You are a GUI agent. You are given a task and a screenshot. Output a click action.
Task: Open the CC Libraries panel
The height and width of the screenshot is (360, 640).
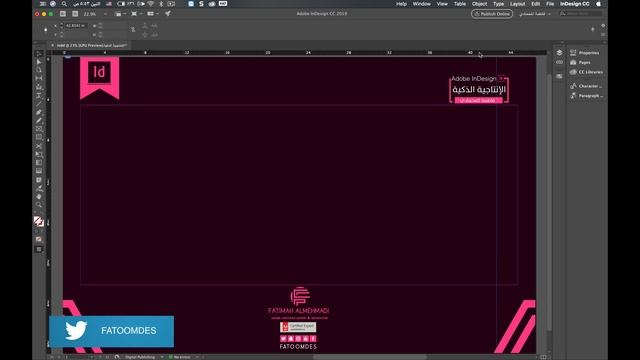[x=586, y=72]
